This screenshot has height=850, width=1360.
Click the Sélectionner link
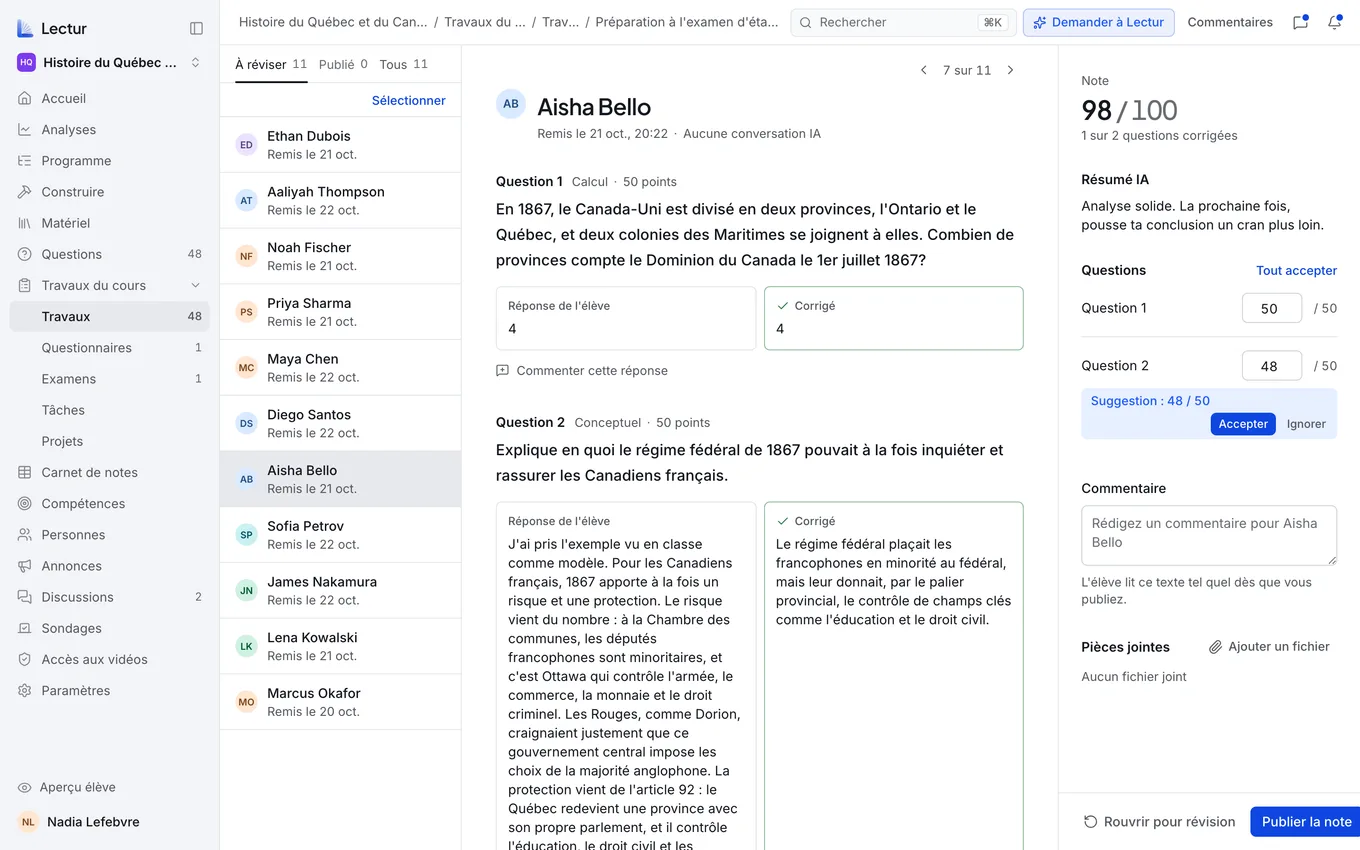coord(409,100)
